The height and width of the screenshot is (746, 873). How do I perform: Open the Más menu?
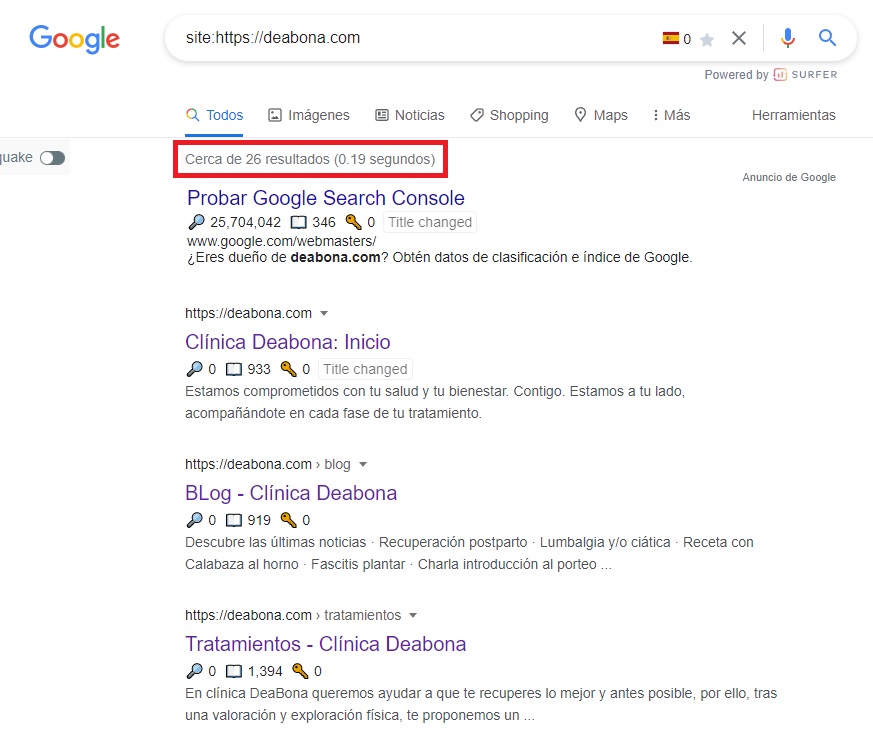671,115
